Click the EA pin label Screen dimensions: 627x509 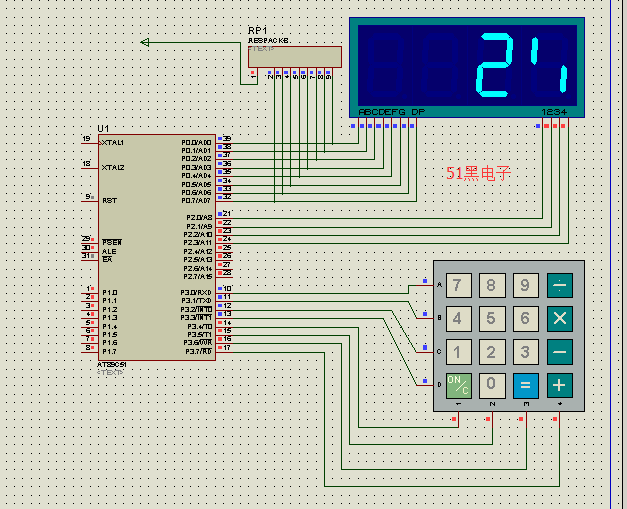click(107, 259)
